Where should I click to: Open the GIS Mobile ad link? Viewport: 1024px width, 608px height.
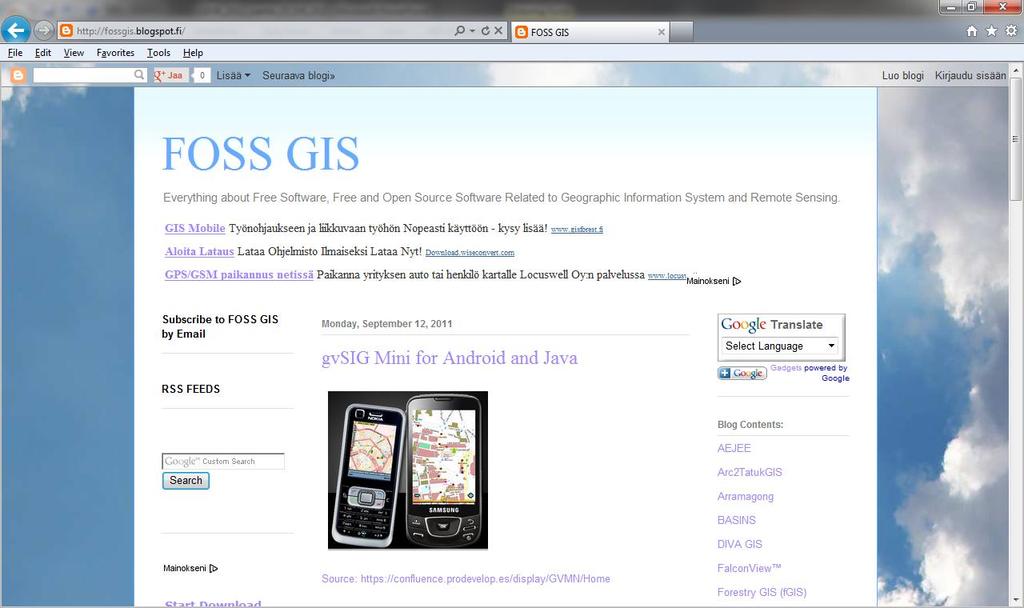coord(195,229)
